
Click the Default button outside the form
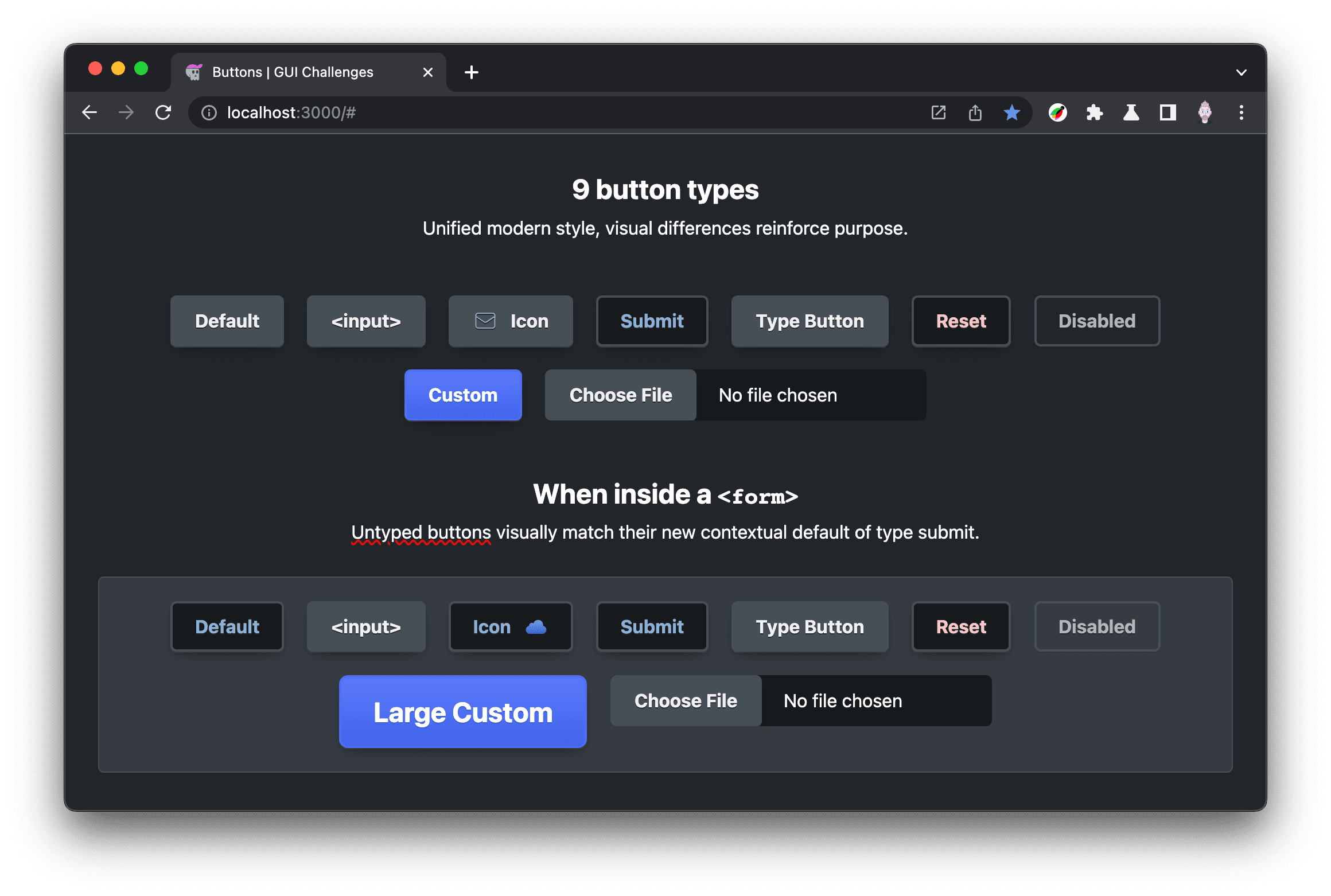click(227, 321)
